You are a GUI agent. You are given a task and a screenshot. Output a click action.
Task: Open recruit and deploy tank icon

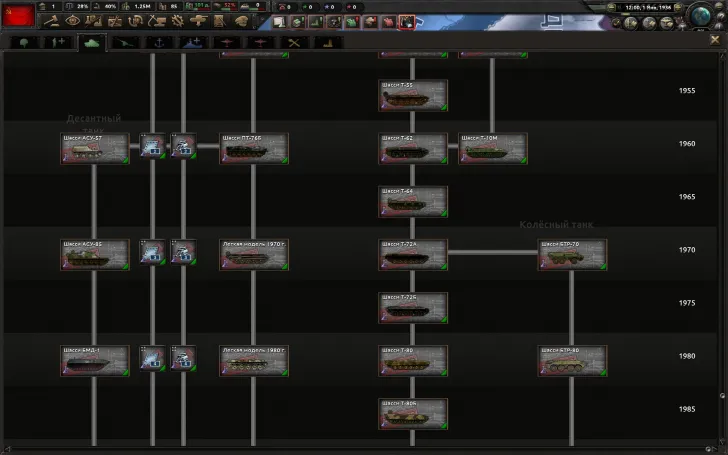[198, 21]
